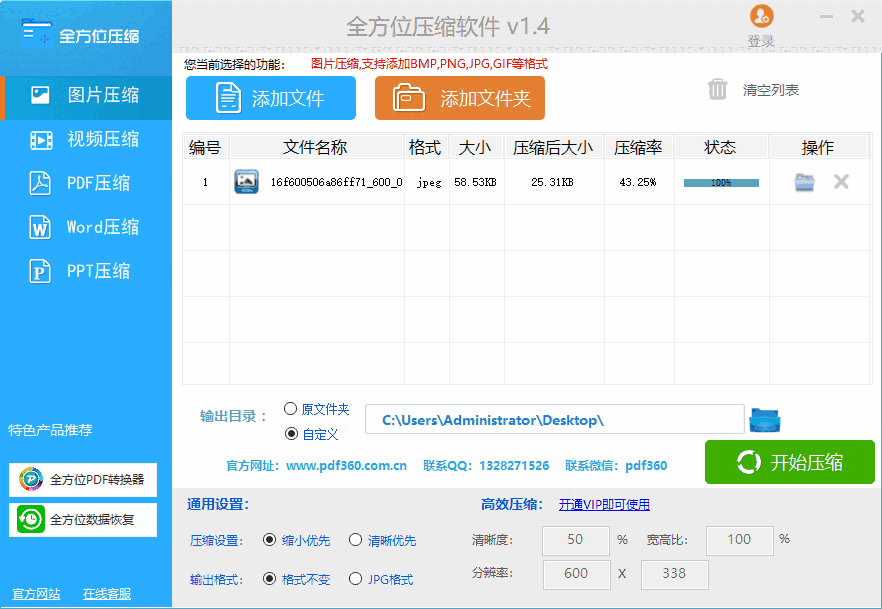Click the trash icon beside 清空列表

(718, 89)
